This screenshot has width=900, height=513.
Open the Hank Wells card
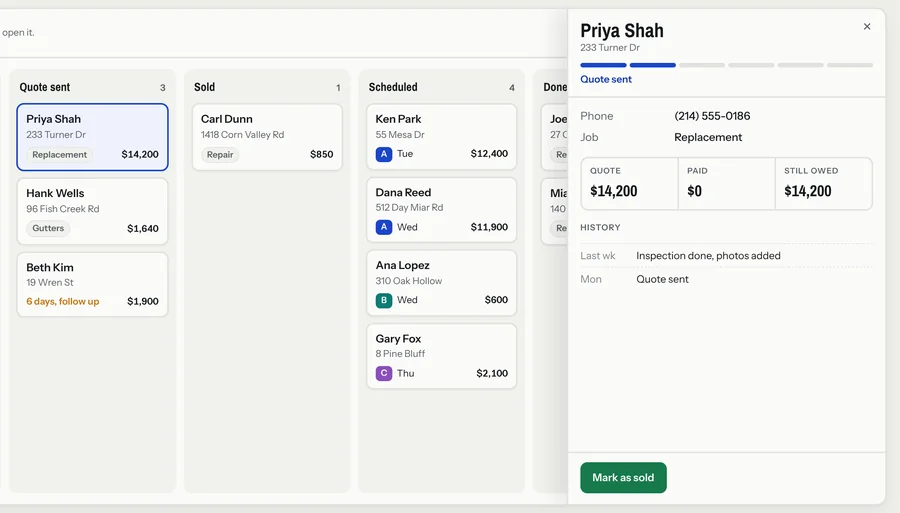[x=92, y=211]
